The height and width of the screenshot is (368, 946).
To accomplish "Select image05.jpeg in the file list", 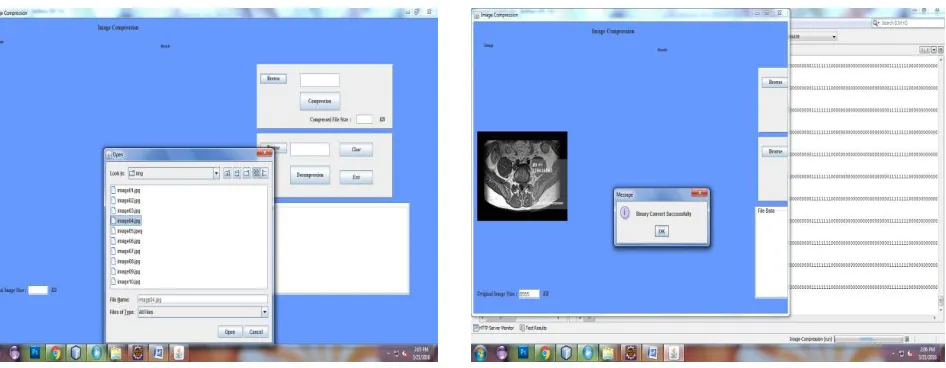I will [127, 231].
